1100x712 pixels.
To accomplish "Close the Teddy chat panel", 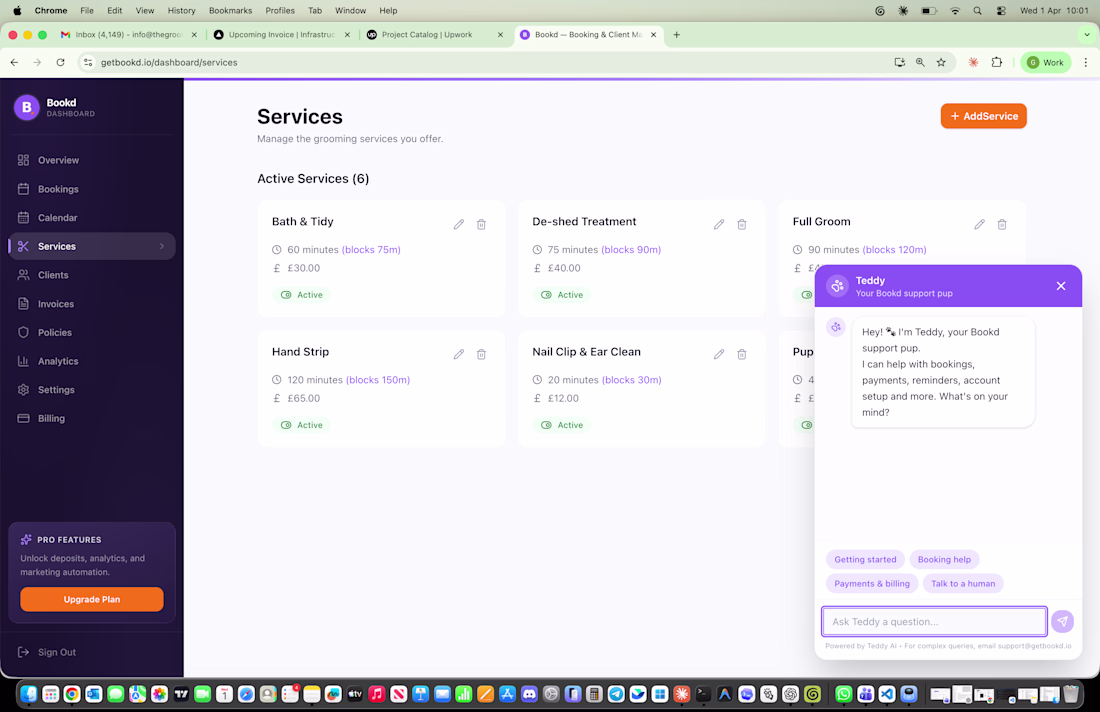I will (x=1061, y=286).
